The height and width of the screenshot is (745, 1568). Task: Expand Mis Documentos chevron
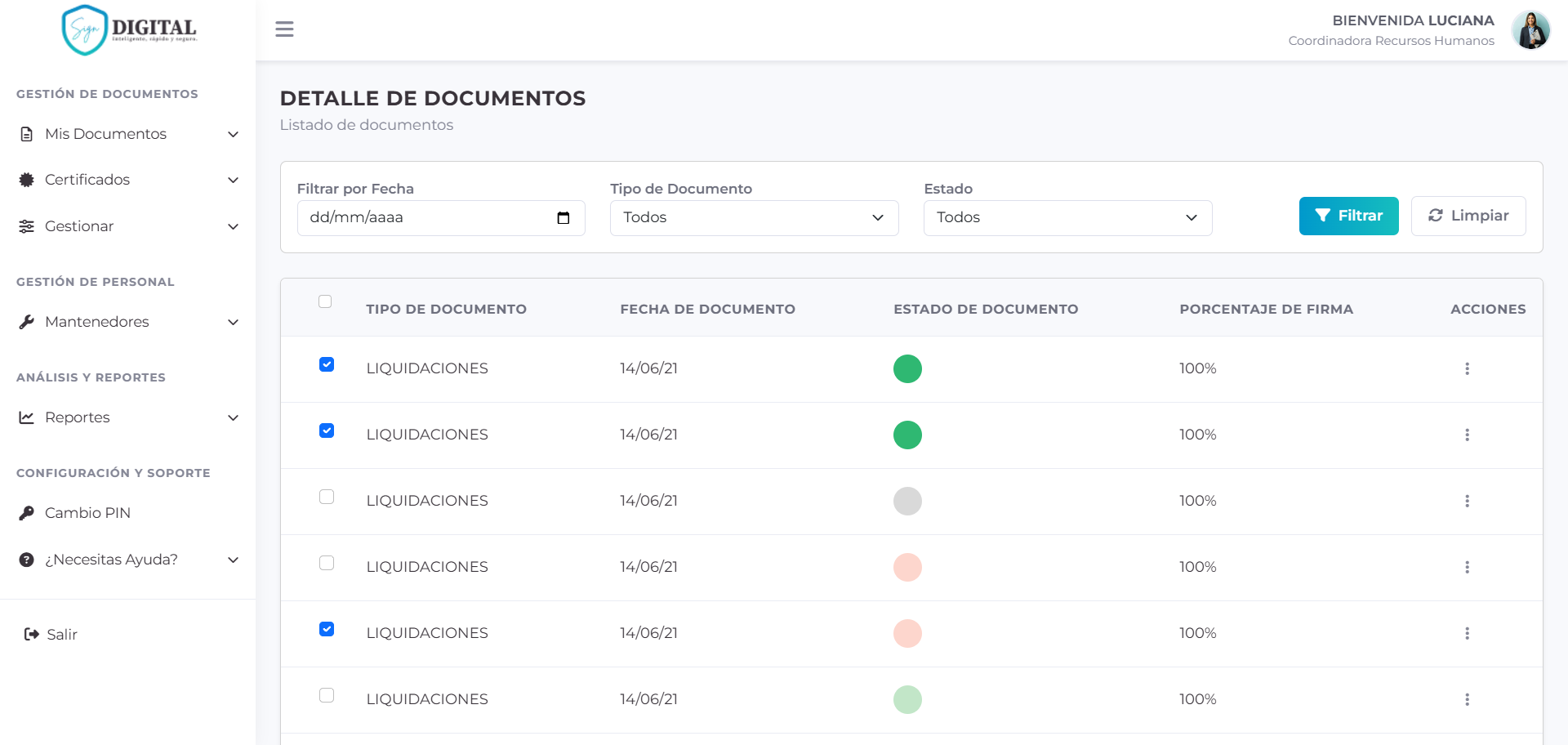[x=233, y=134]
